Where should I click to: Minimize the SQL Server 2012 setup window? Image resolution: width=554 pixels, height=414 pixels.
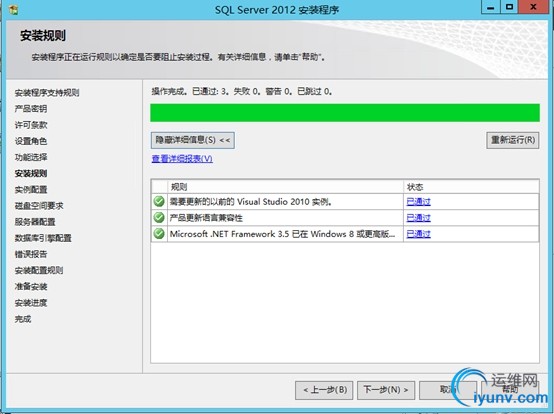[x=491, y=7]
